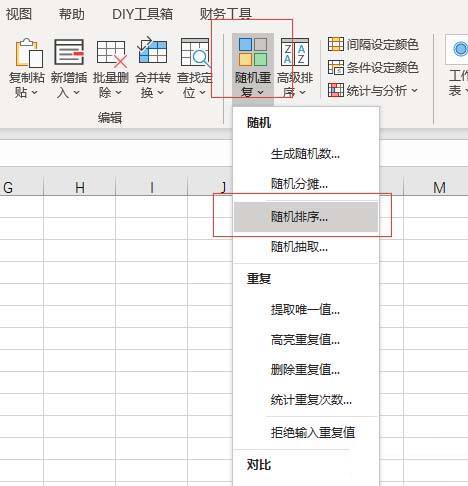The image size is (468, 486).
Task: Click the 工作表 blue circle icon
Action: click(x=461, y=49)
